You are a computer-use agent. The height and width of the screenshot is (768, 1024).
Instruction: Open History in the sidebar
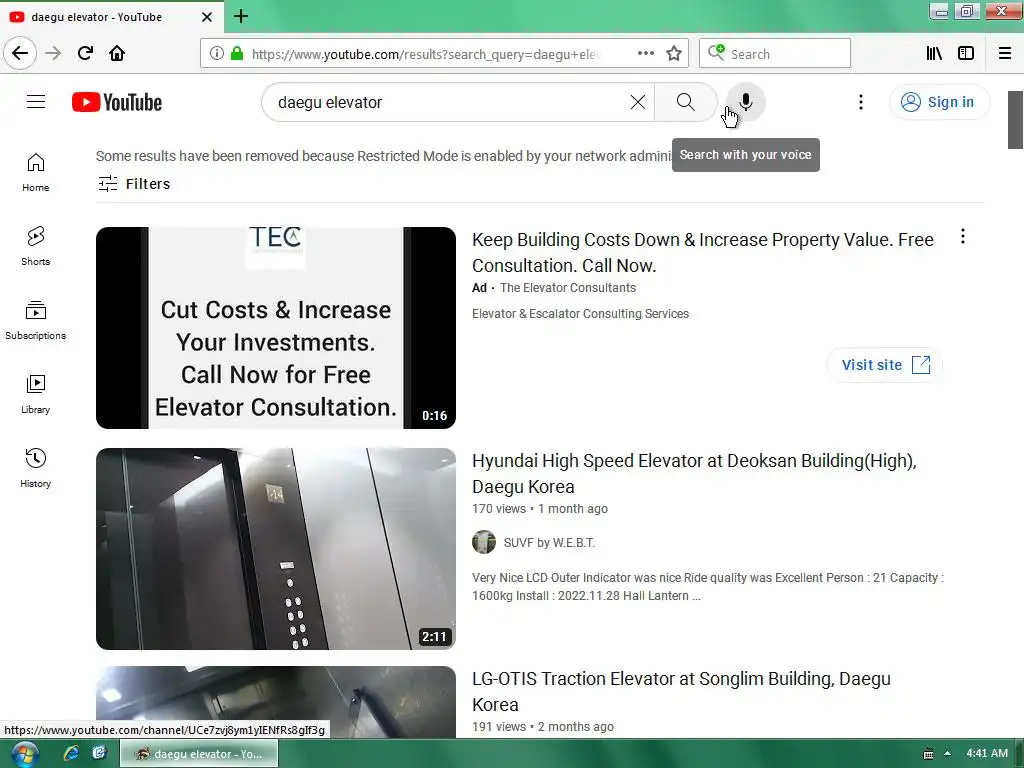click(35, 468)
